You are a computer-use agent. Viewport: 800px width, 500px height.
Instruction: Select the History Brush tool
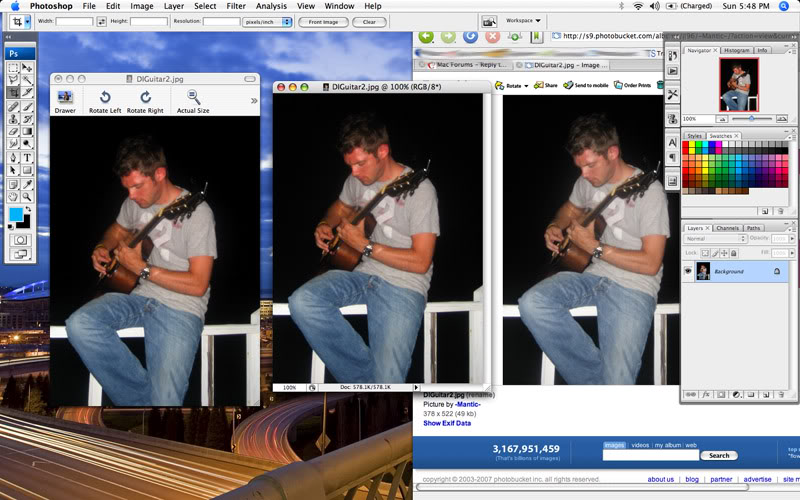coord(27,119)
